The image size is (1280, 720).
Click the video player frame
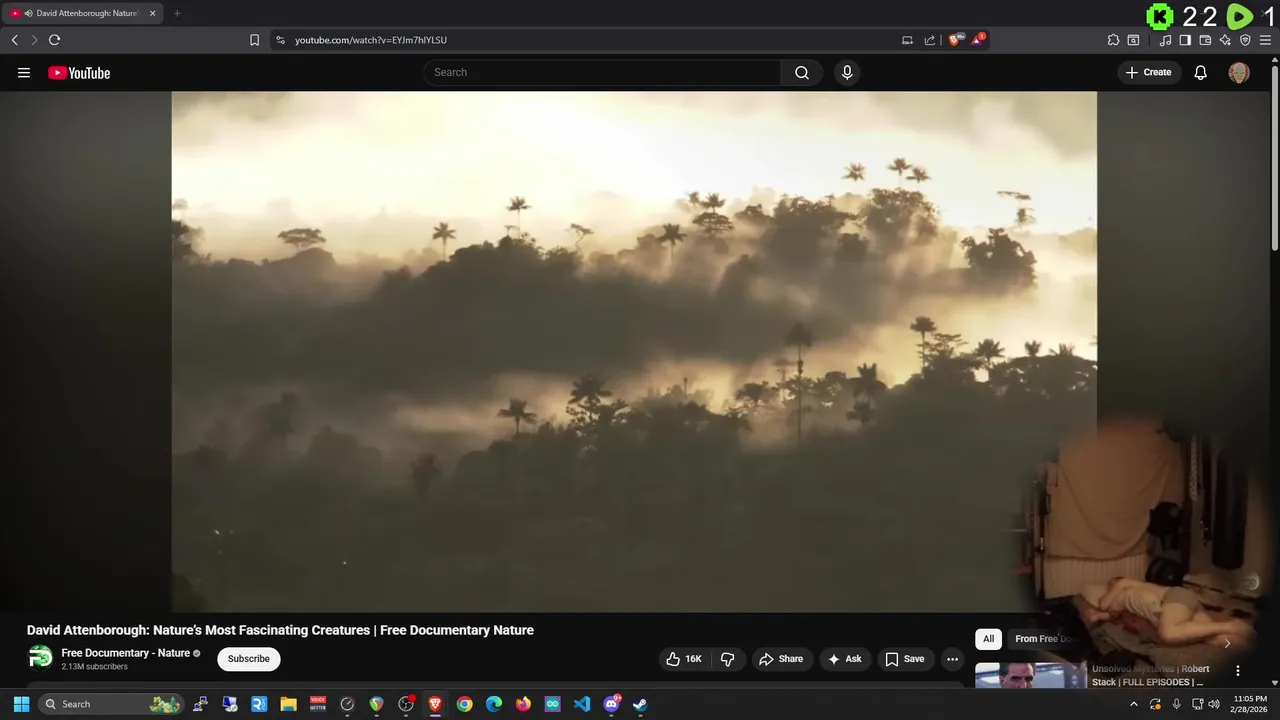tap(634, 351)
